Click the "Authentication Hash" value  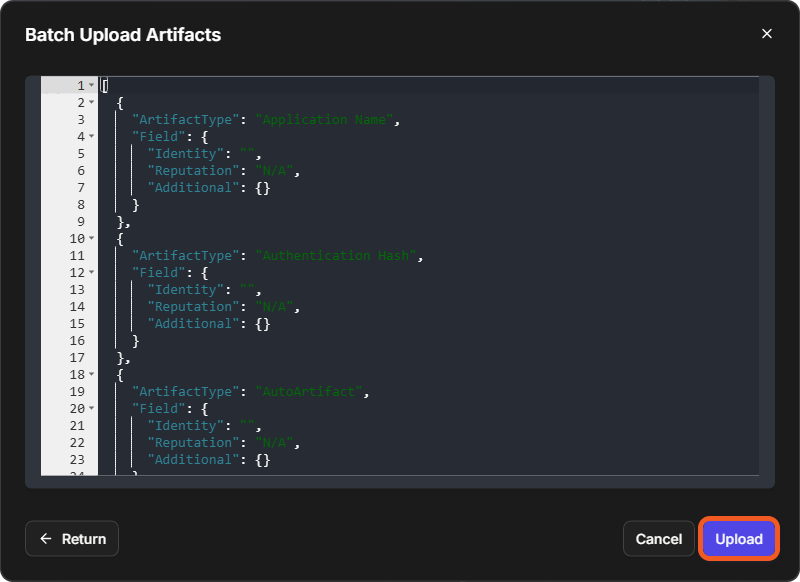click(336, 256)
